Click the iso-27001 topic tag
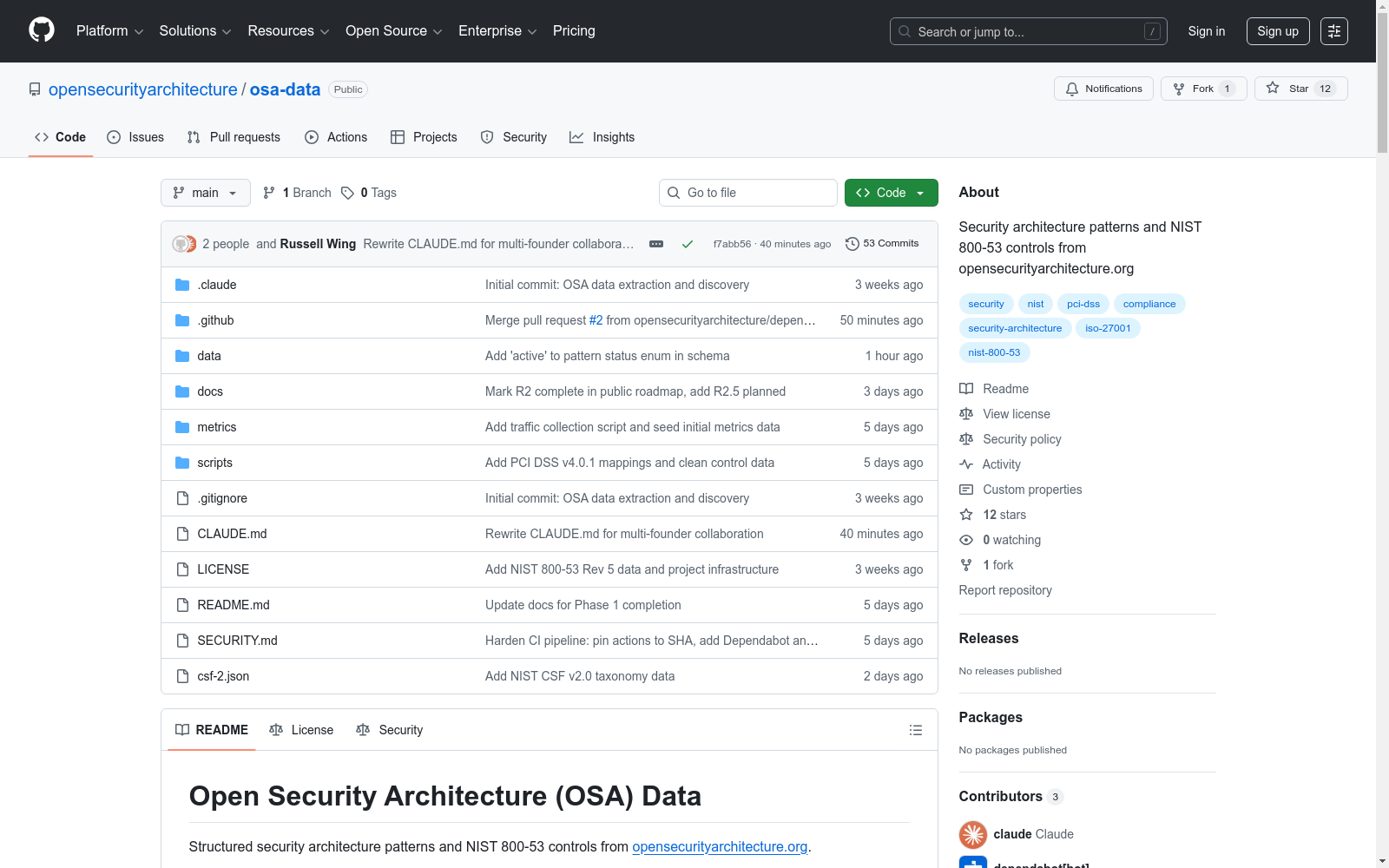The width and height of the screenshot is (1389, 868). pyautogui.click(x=1108, y=328)
